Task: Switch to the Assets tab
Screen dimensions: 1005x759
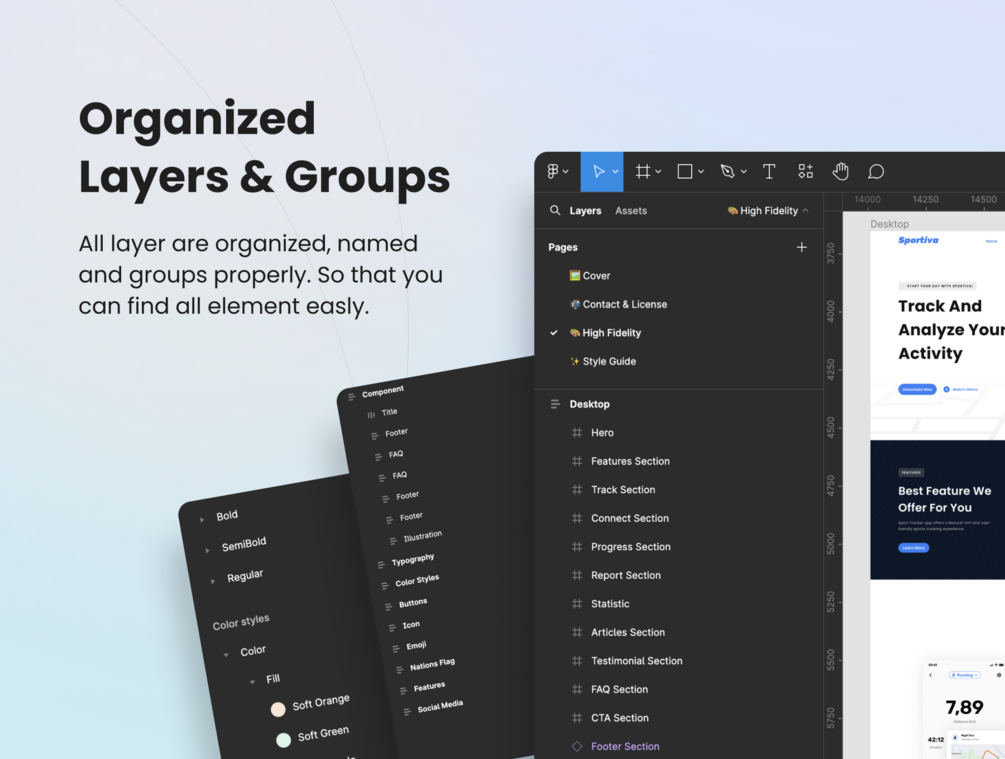Action: pyautogui.click(x=631, y=210)
